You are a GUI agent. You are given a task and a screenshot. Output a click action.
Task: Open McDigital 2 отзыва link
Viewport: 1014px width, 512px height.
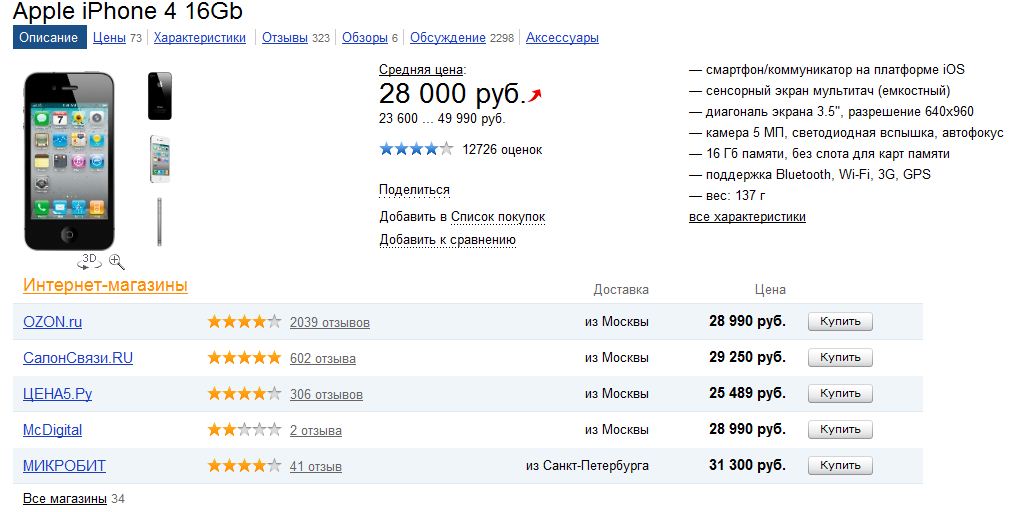coord(316,431)
